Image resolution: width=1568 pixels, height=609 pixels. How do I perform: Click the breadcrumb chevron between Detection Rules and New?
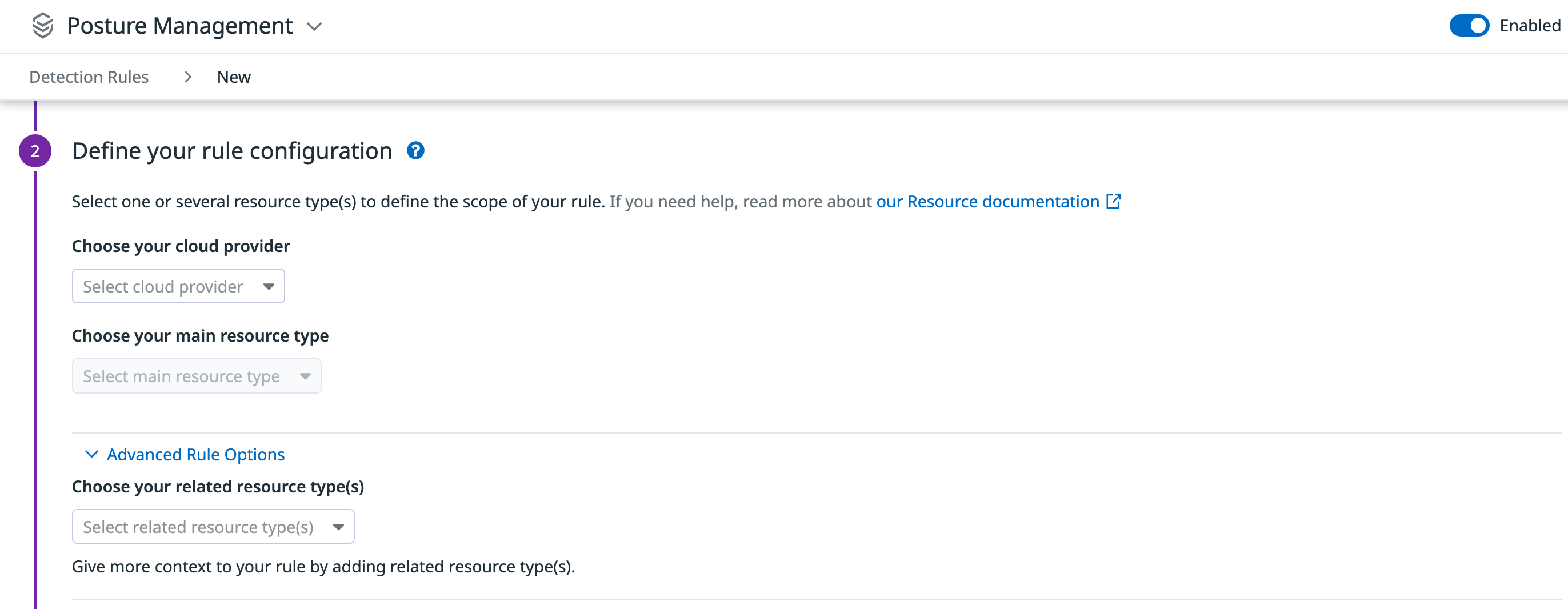coord(187,77)
